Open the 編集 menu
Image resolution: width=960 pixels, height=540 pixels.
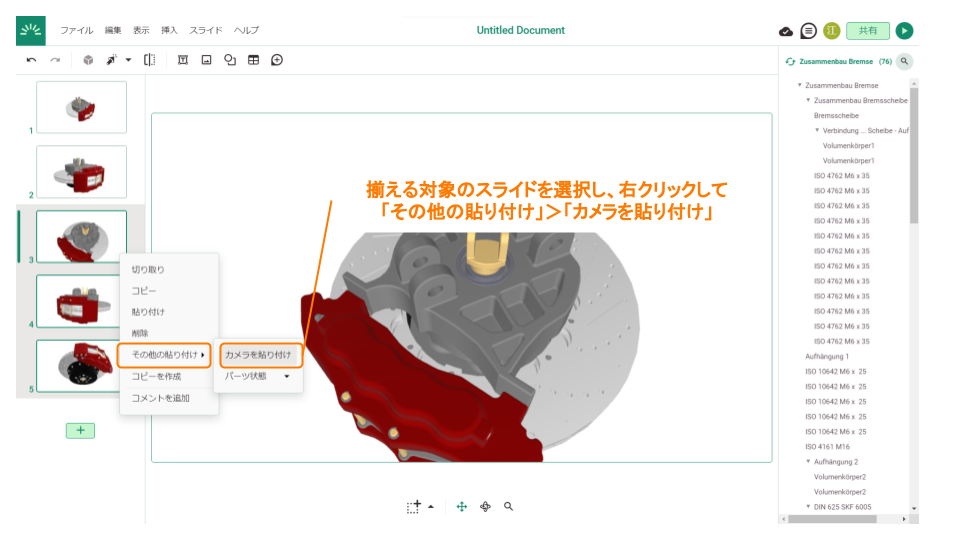[x=113, y=30]
